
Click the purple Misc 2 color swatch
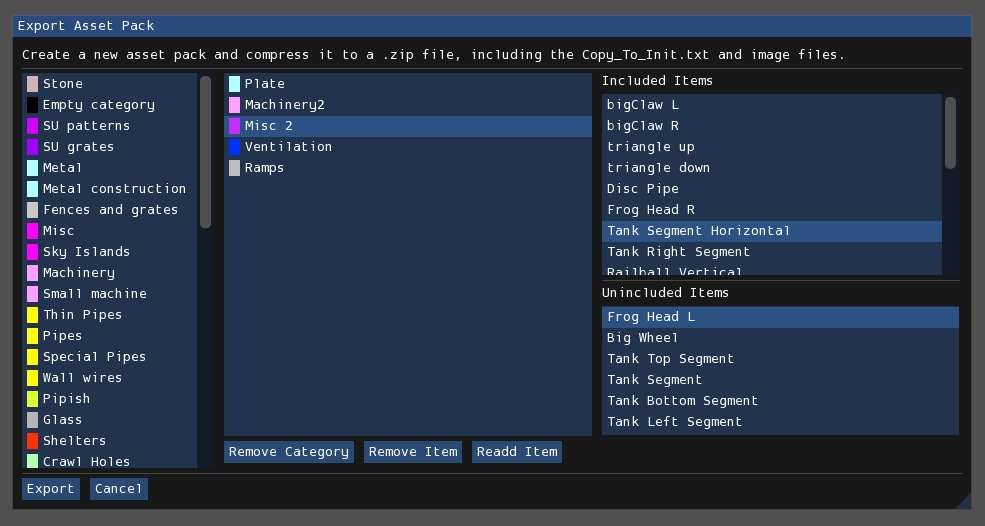234,126
